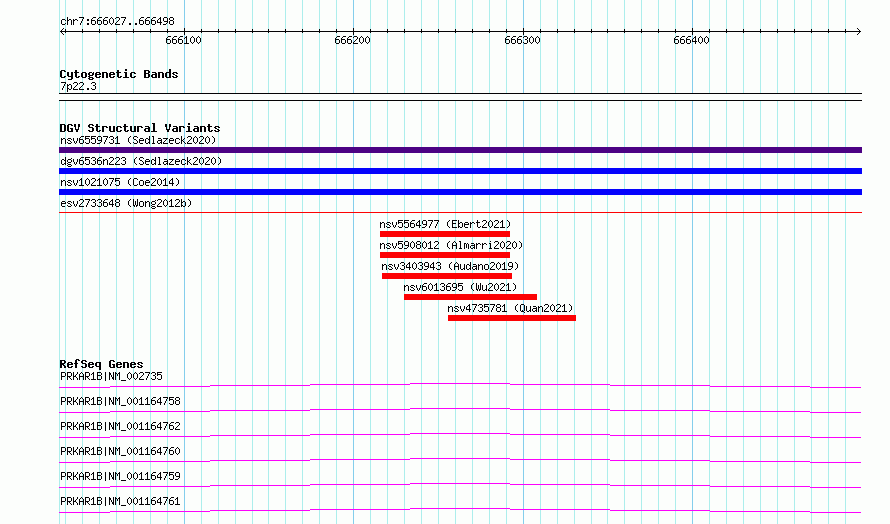Click the blue dgv6536n223 variant bar
The width and height of the screenshot is (890, 524).
(x=460, y=171)
